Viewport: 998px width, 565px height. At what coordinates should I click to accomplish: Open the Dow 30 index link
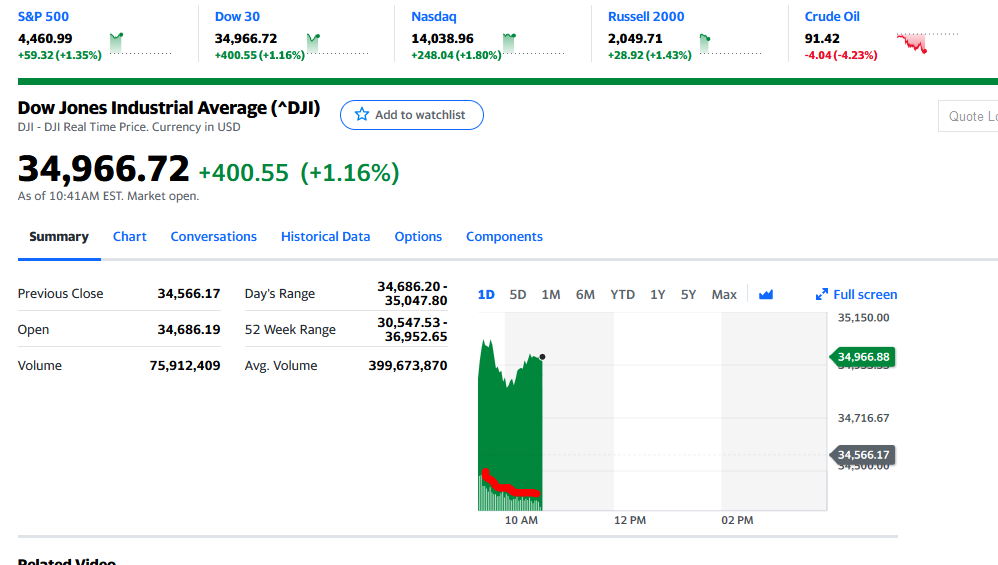pos(237,17)
